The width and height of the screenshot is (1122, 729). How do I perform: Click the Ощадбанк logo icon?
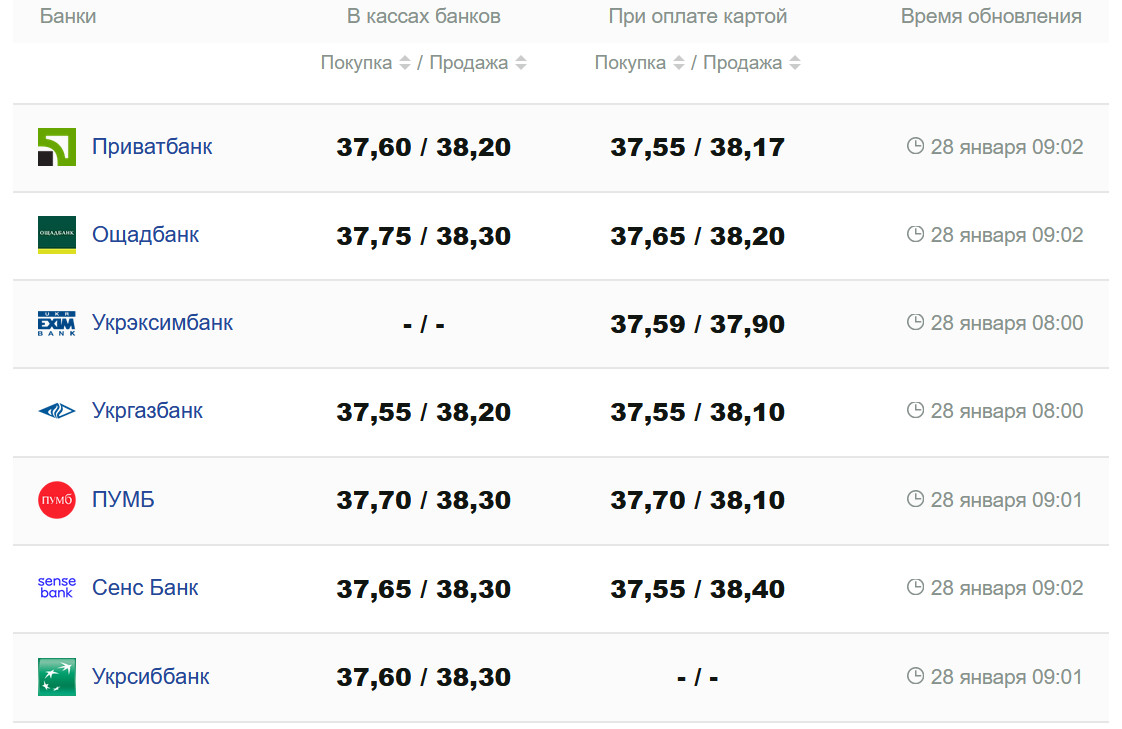57,235
